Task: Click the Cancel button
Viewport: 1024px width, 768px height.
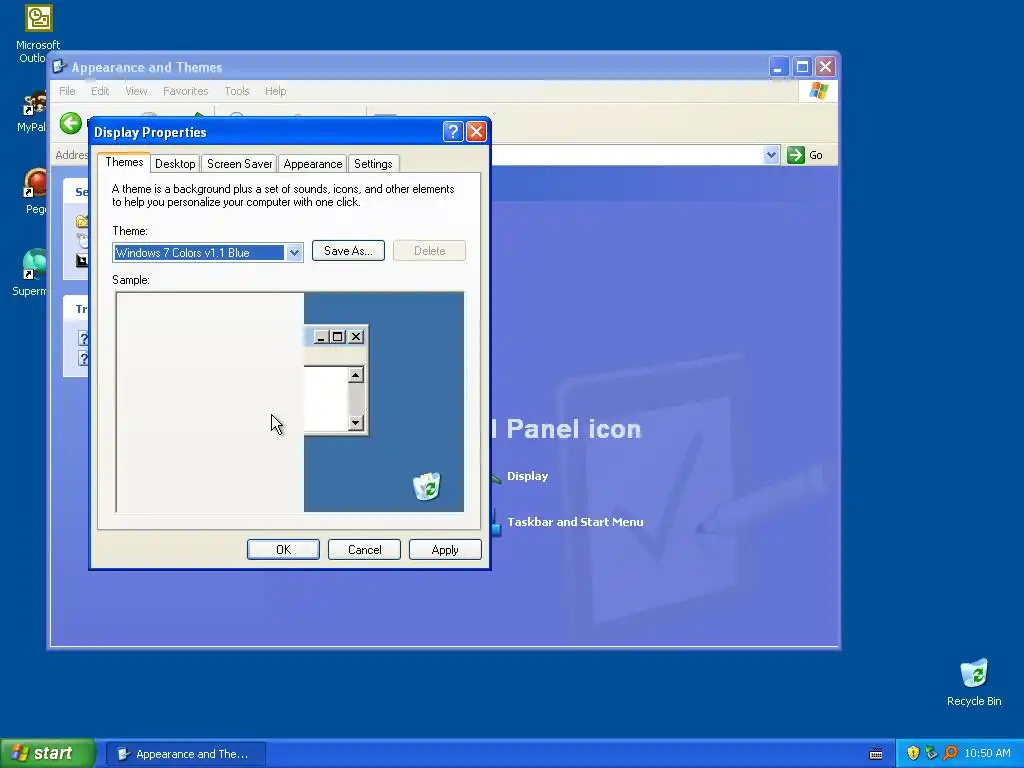Action: click(x=364, y=550)
